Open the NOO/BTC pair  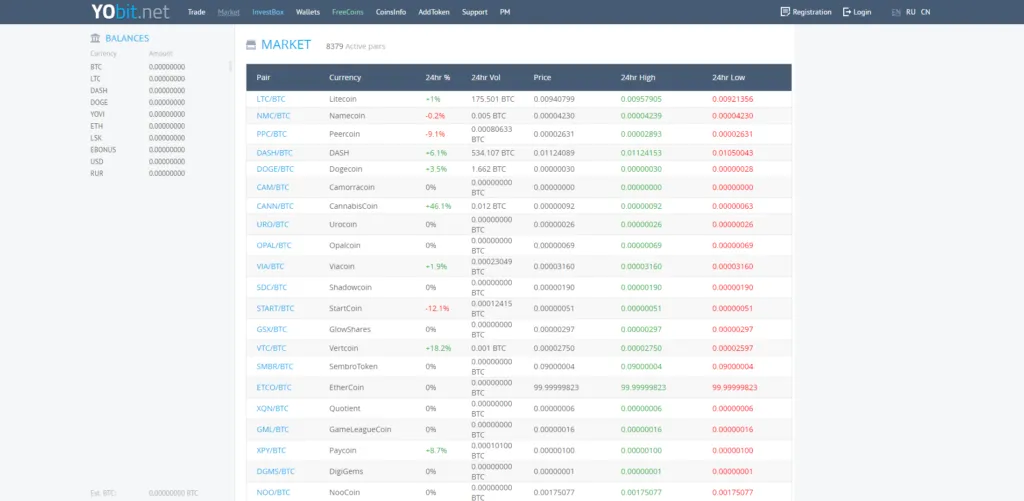point(273,492)
